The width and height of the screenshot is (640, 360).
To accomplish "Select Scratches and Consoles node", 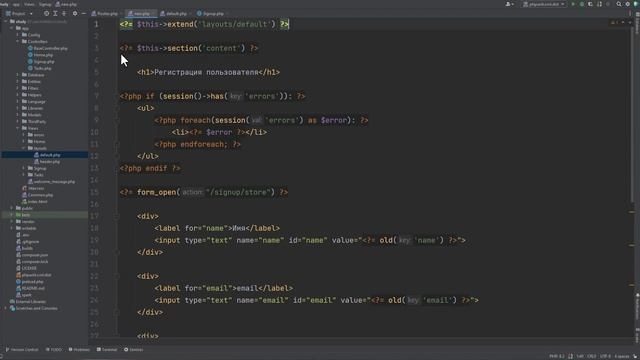I will tap(33, 308).
